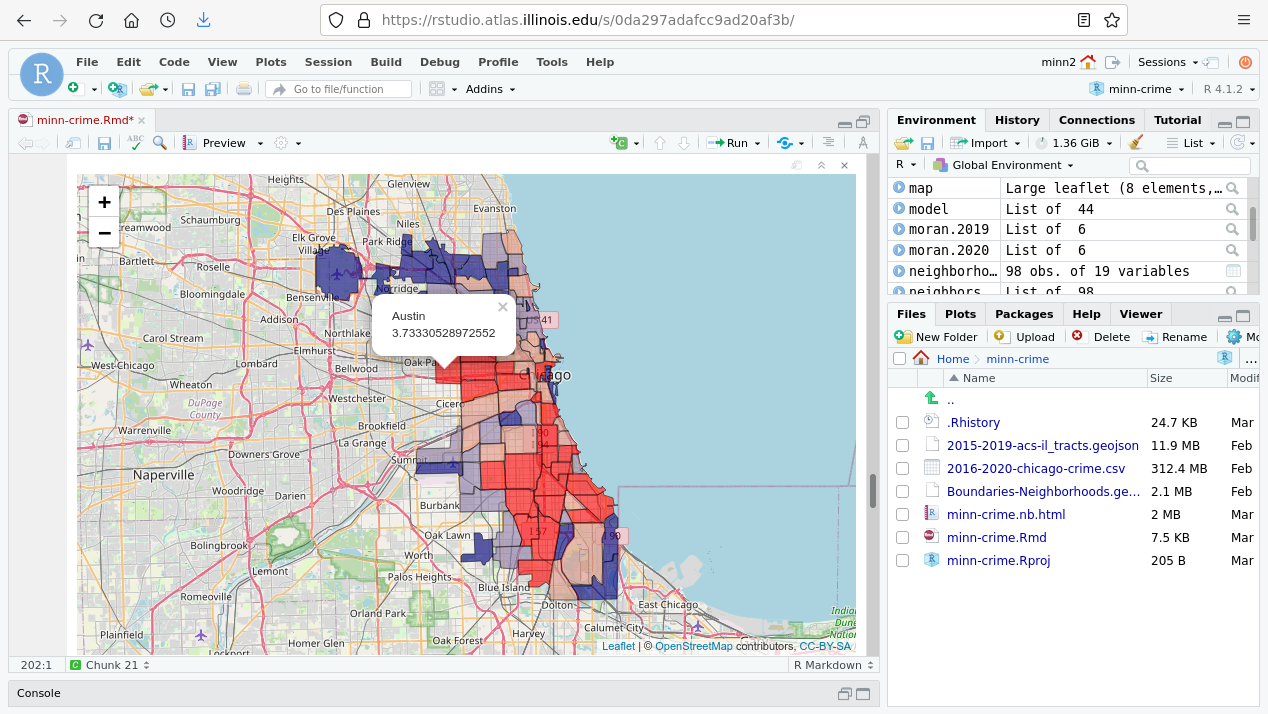This screenshot has height=714, width=1268.
Task: Click the find/replace magnifier icon
Action: (159, 143)
